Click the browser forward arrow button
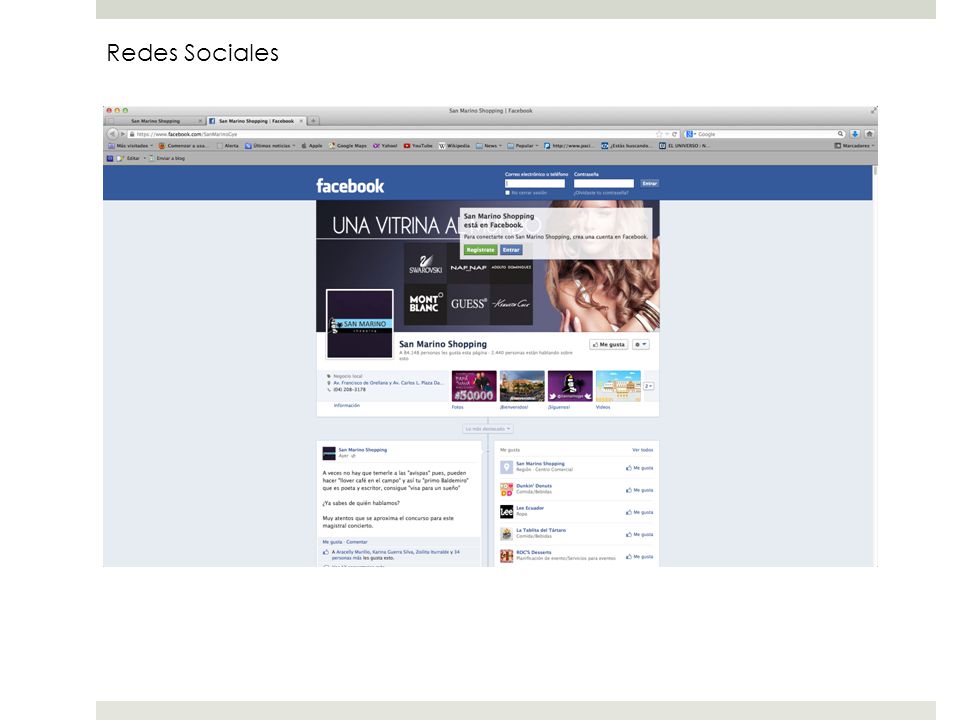 (x=122, y=133)
